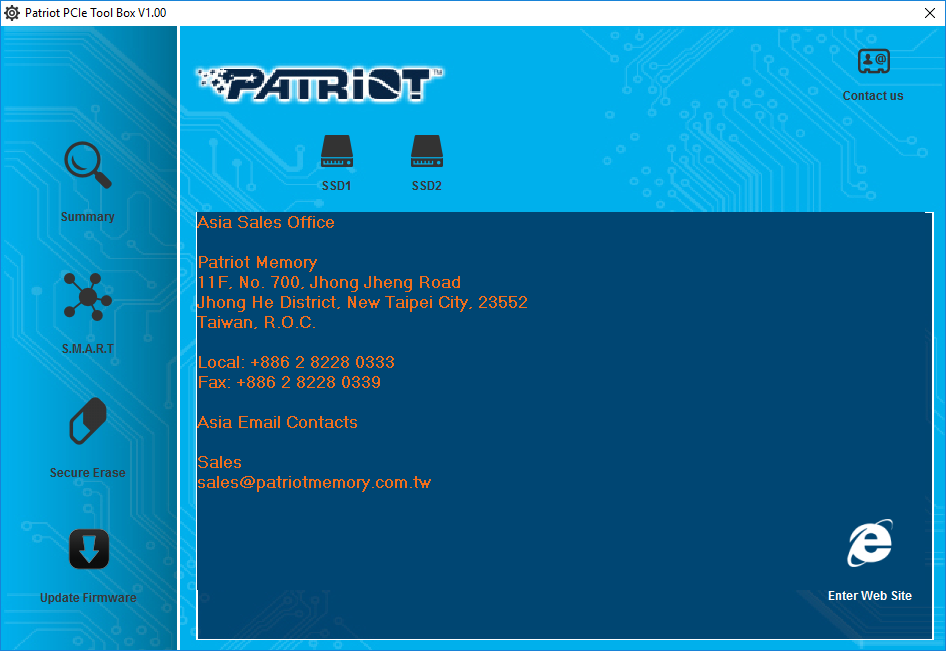Click the '11F, No. 700, Jhong Jheng Road' line
946x651 pixels.
pos(329,282)
